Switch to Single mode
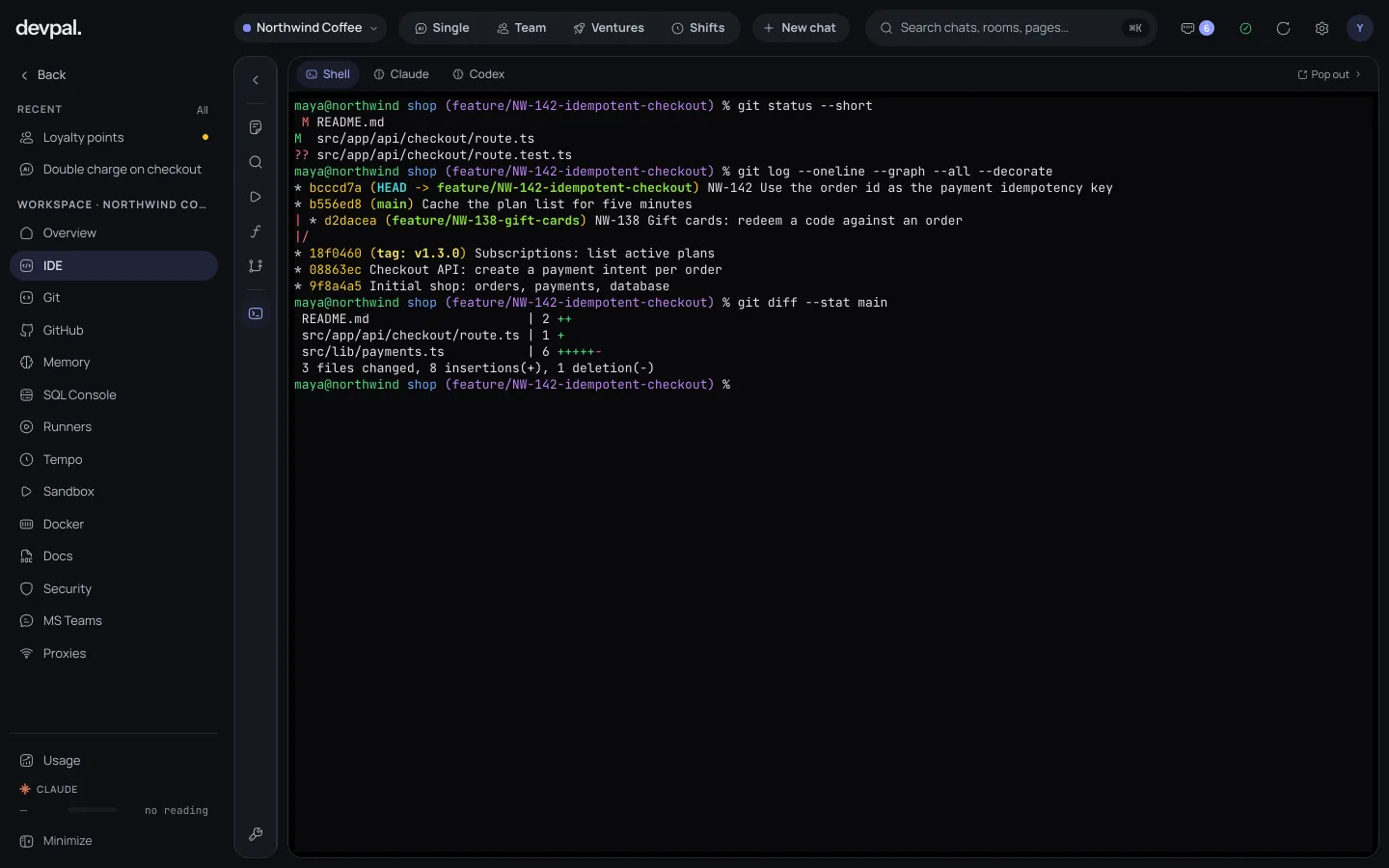Screen dimensions: 1389x868 [442, 28]
